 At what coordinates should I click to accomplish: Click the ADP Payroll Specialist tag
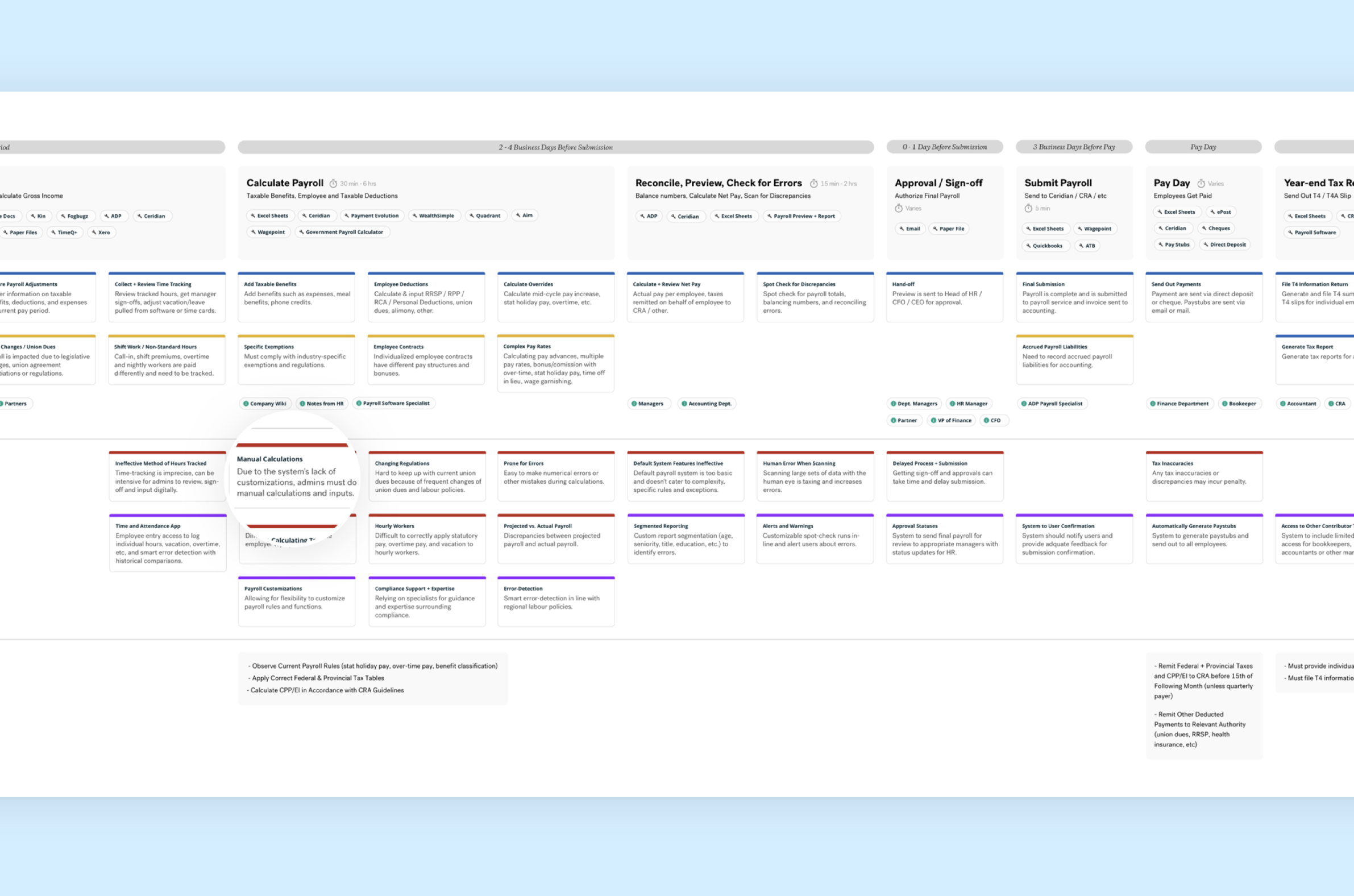pyautogui.click(x=1052, y=404)
